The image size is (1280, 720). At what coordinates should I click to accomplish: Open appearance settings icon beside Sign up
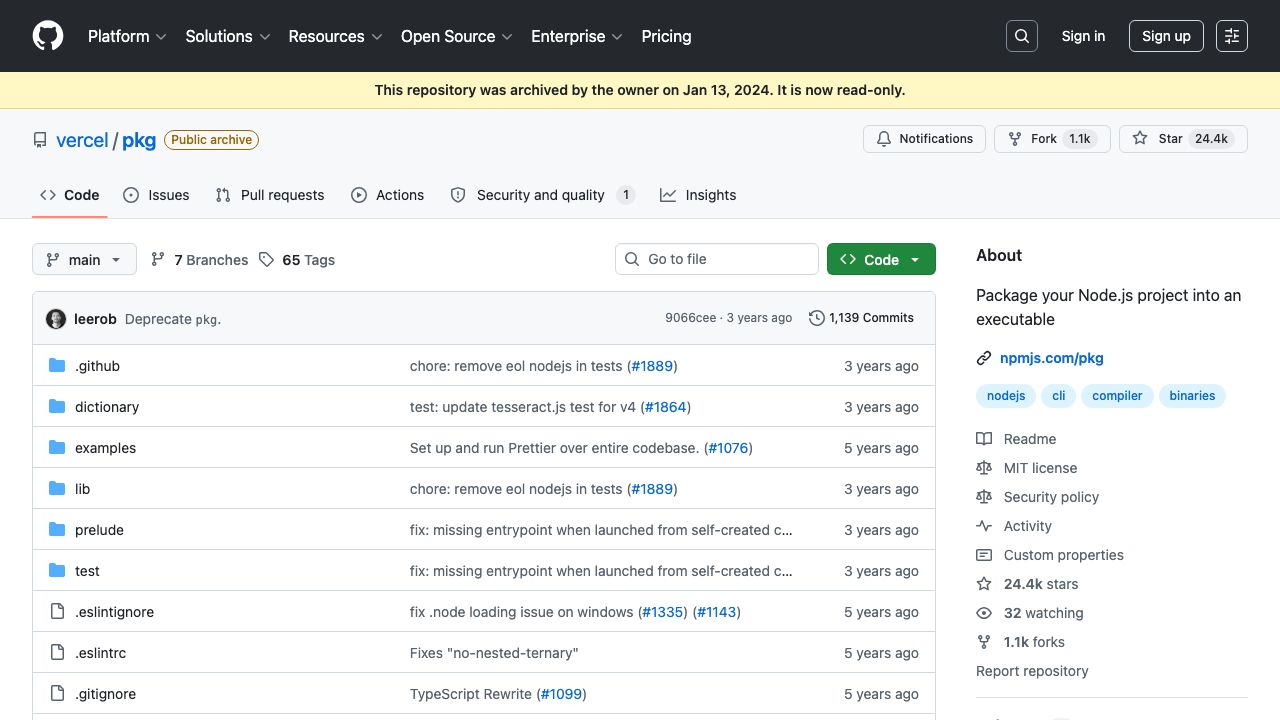1232,36
